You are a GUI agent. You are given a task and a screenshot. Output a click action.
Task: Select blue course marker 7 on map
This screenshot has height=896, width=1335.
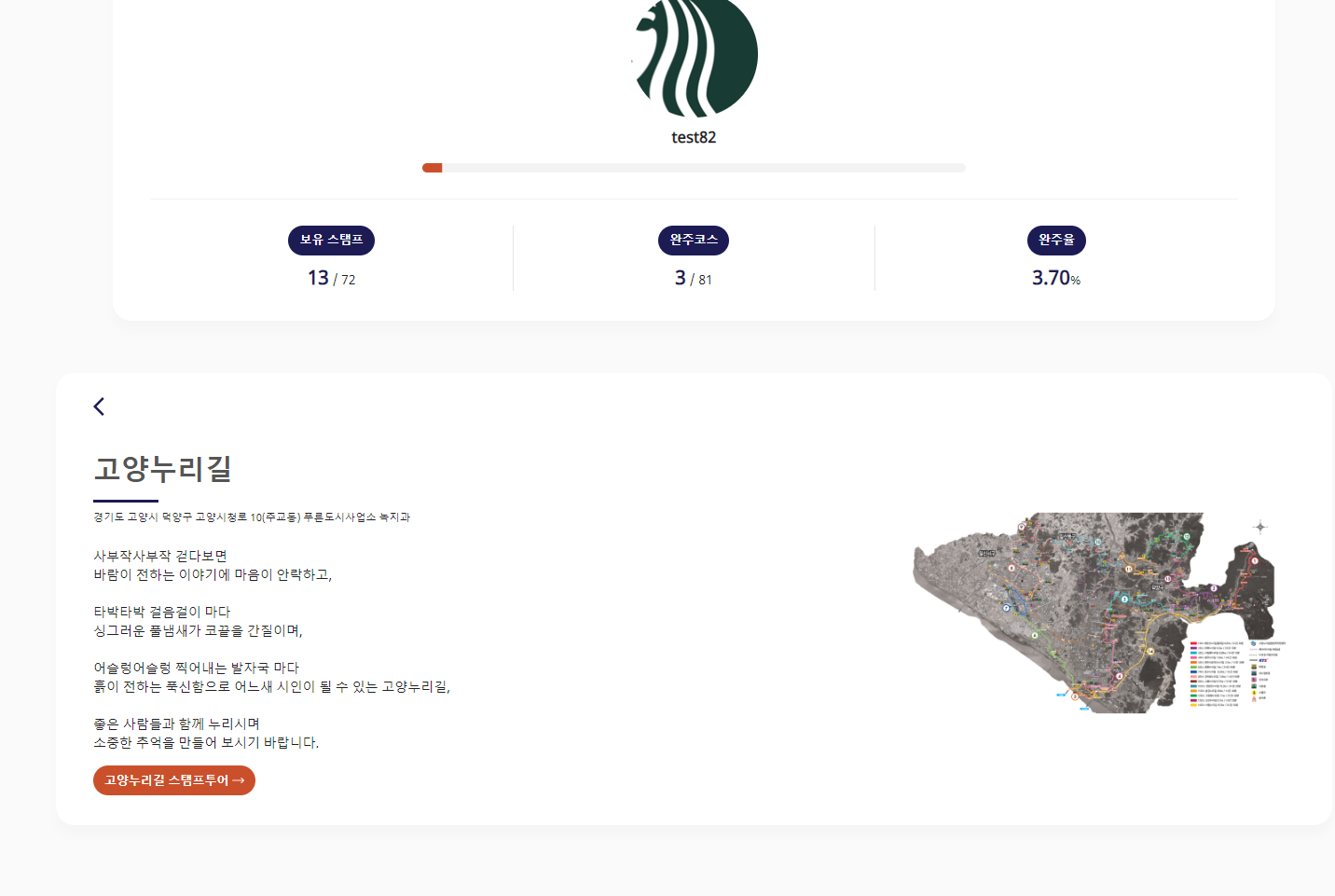[x=1007, y=607]
